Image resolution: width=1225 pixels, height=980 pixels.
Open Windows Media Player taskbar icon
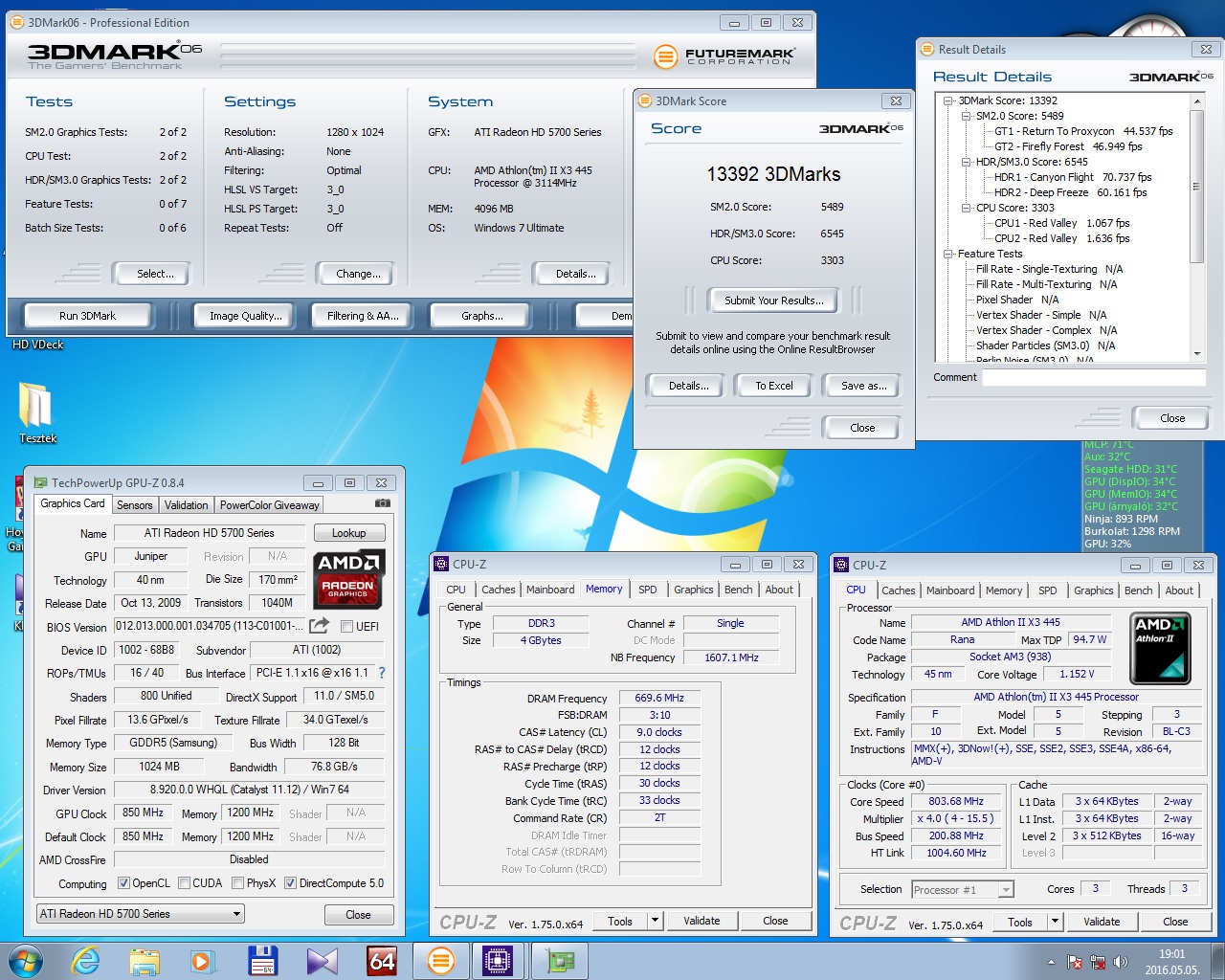point(203,961)
